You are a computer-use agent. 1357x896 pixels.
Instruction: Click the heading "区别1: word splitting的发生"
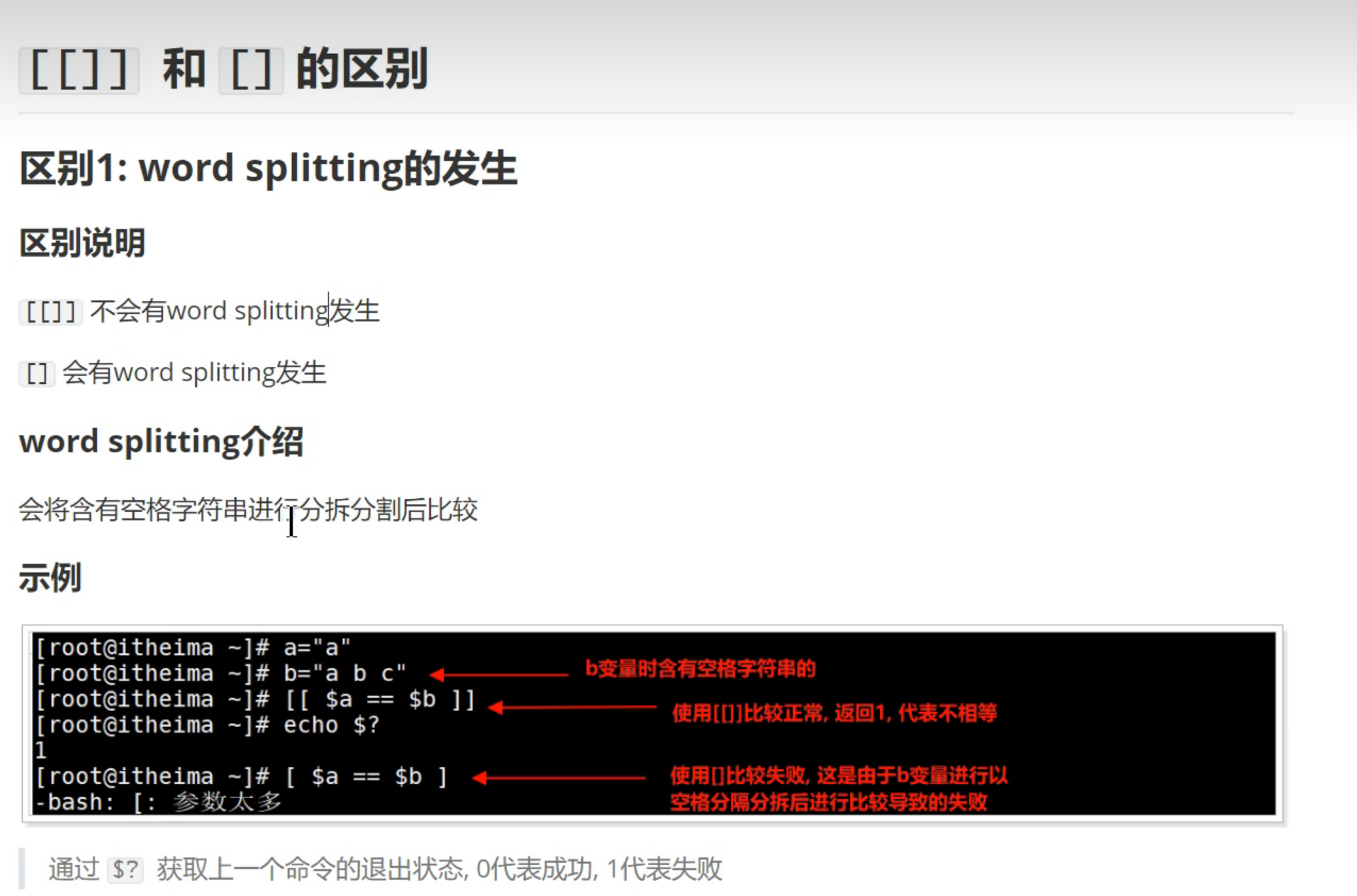268,169
